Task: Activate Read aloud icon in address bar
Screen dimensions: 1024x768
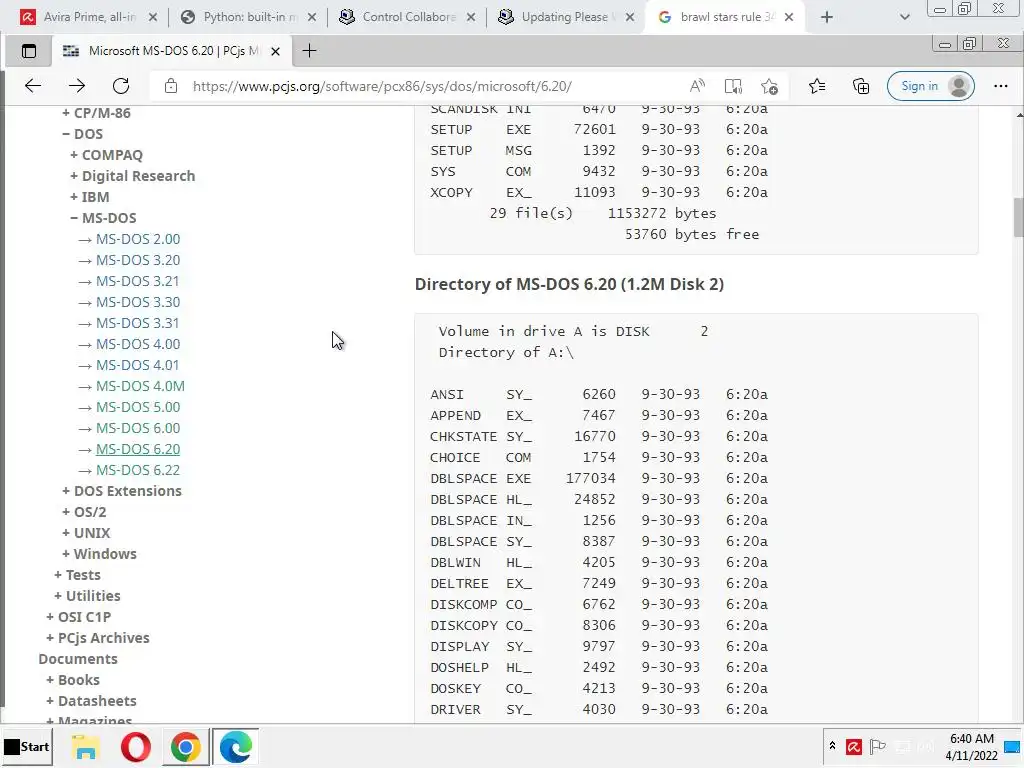Action: pyautogui.click(x=697, y=86)
